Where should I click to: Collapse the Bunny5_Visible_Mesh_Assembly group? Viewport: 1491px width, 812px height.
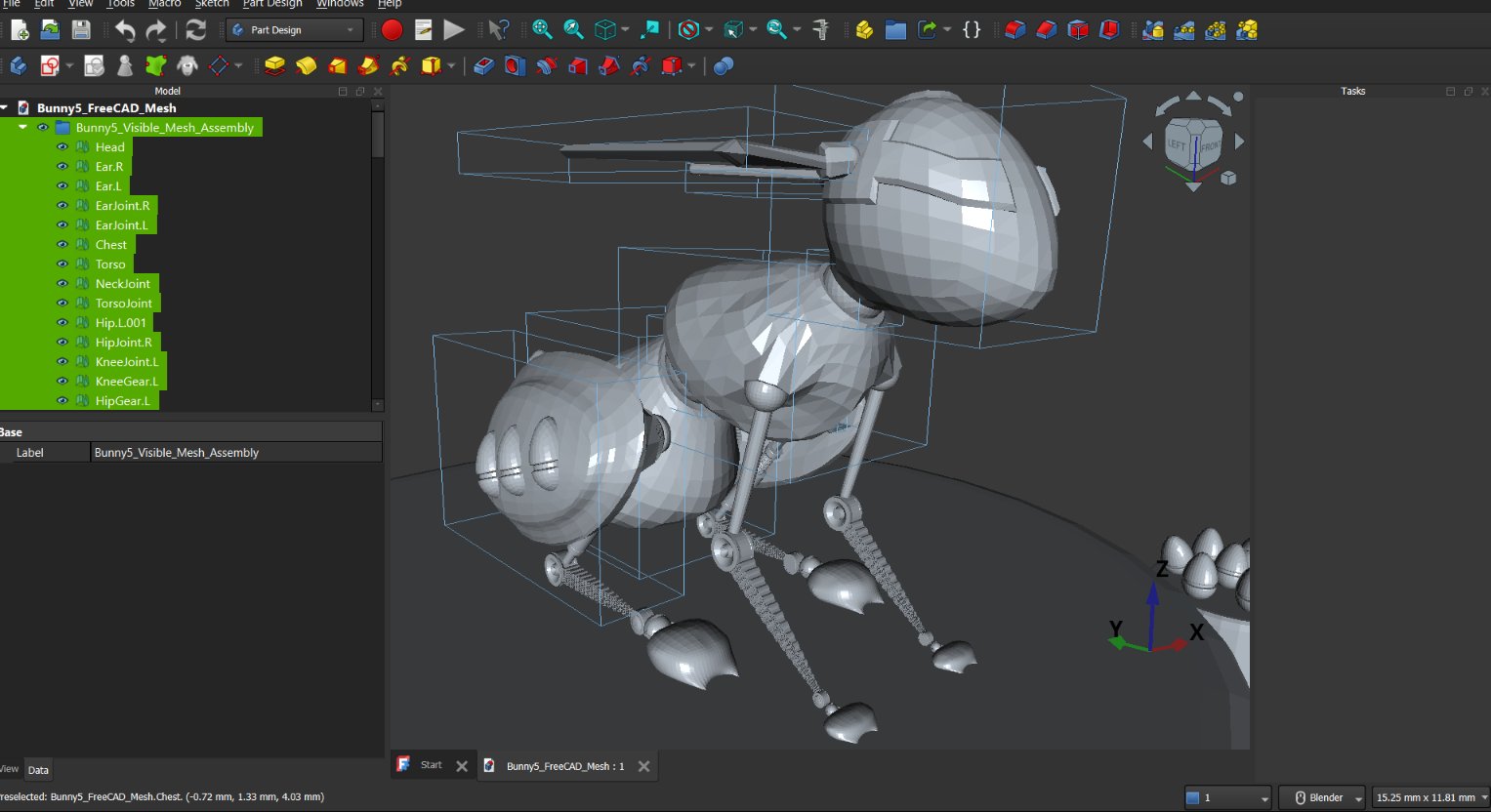(x=22, y=128)
